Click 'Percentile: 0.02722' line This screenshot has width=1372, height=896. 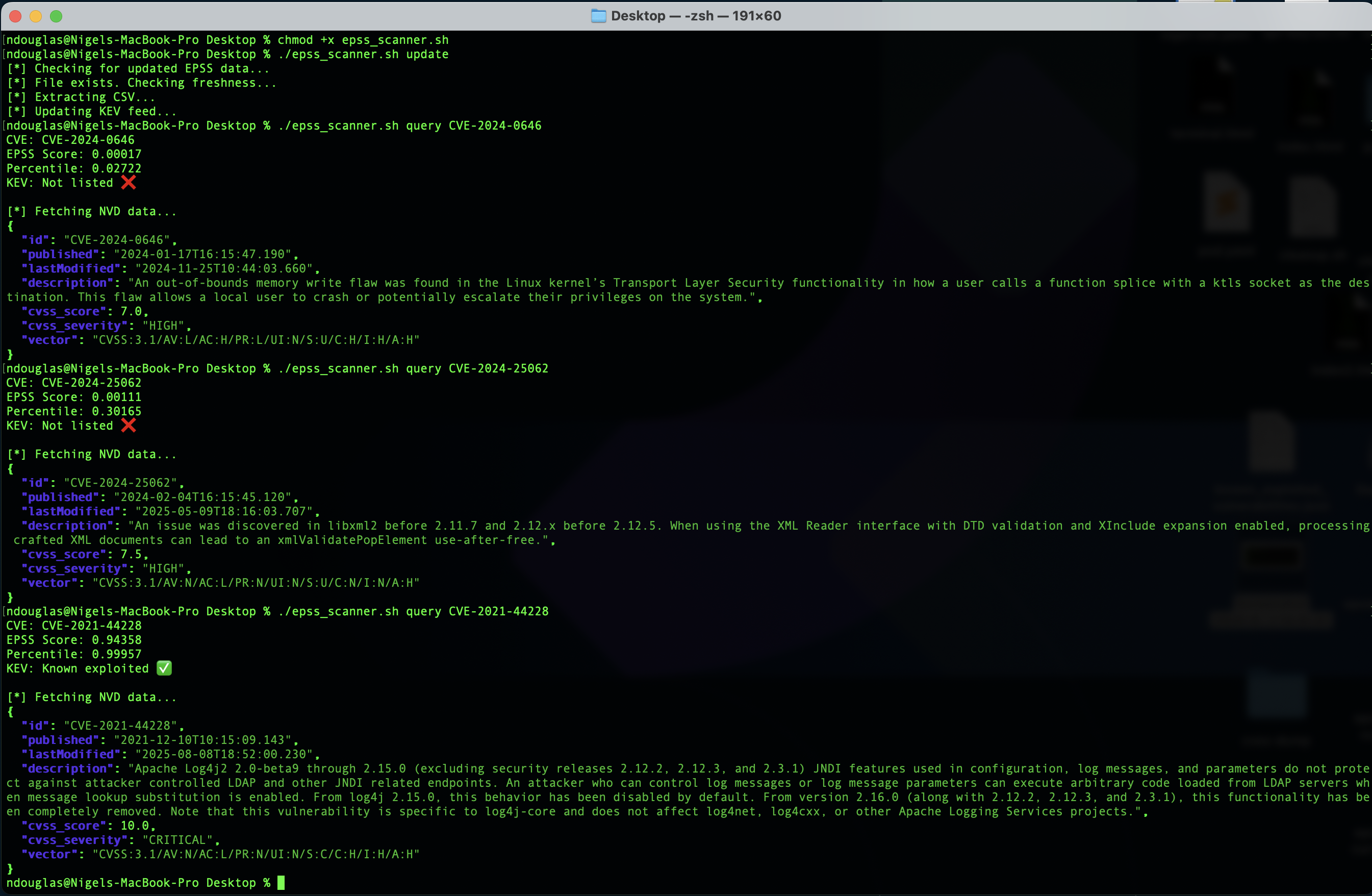click(x=74, y=168)
